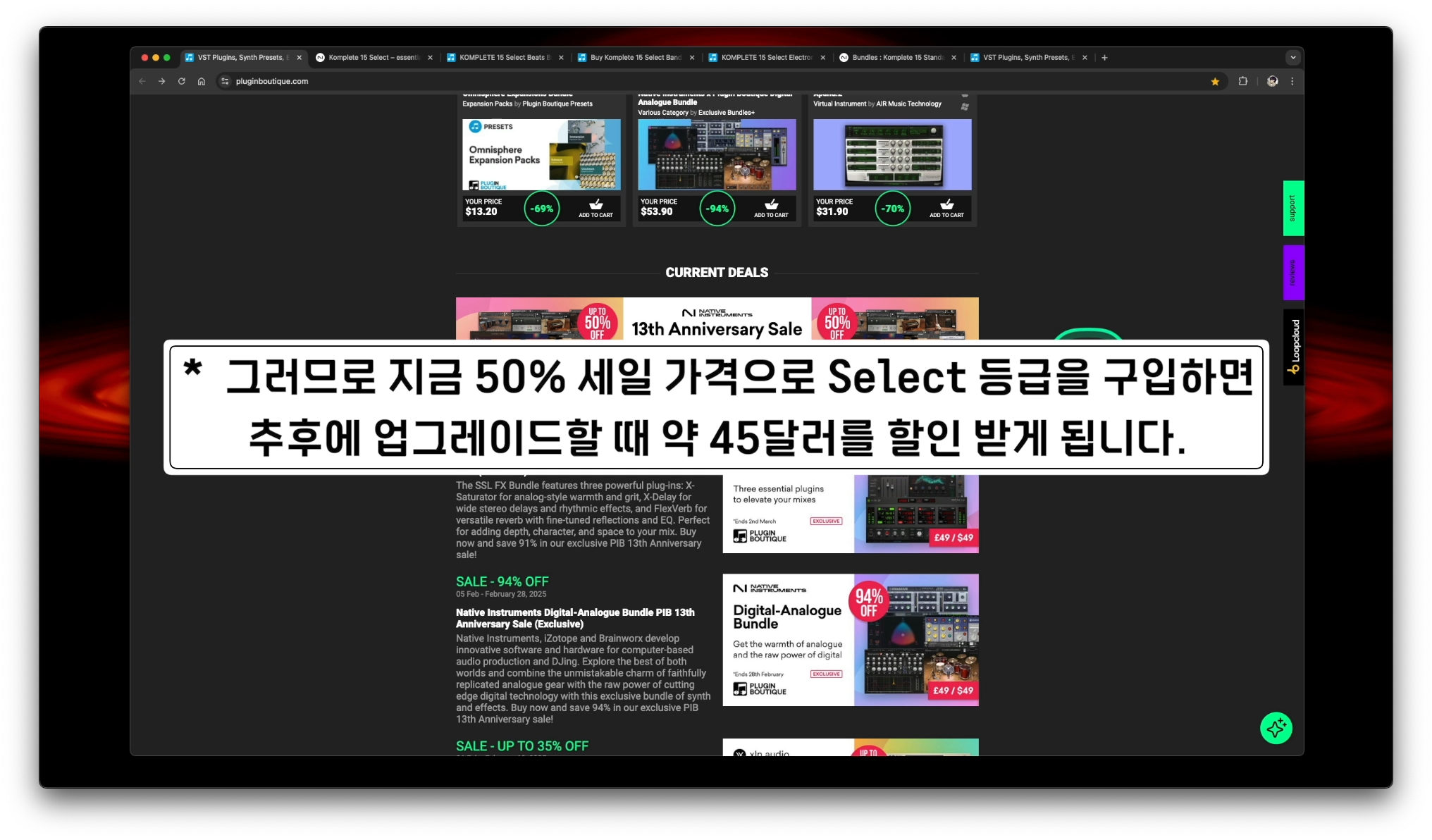The width and height of the screenshot is (1432, 840).
Task: Click the SALE - 94% OFF heading
Action: coord(502,581)
